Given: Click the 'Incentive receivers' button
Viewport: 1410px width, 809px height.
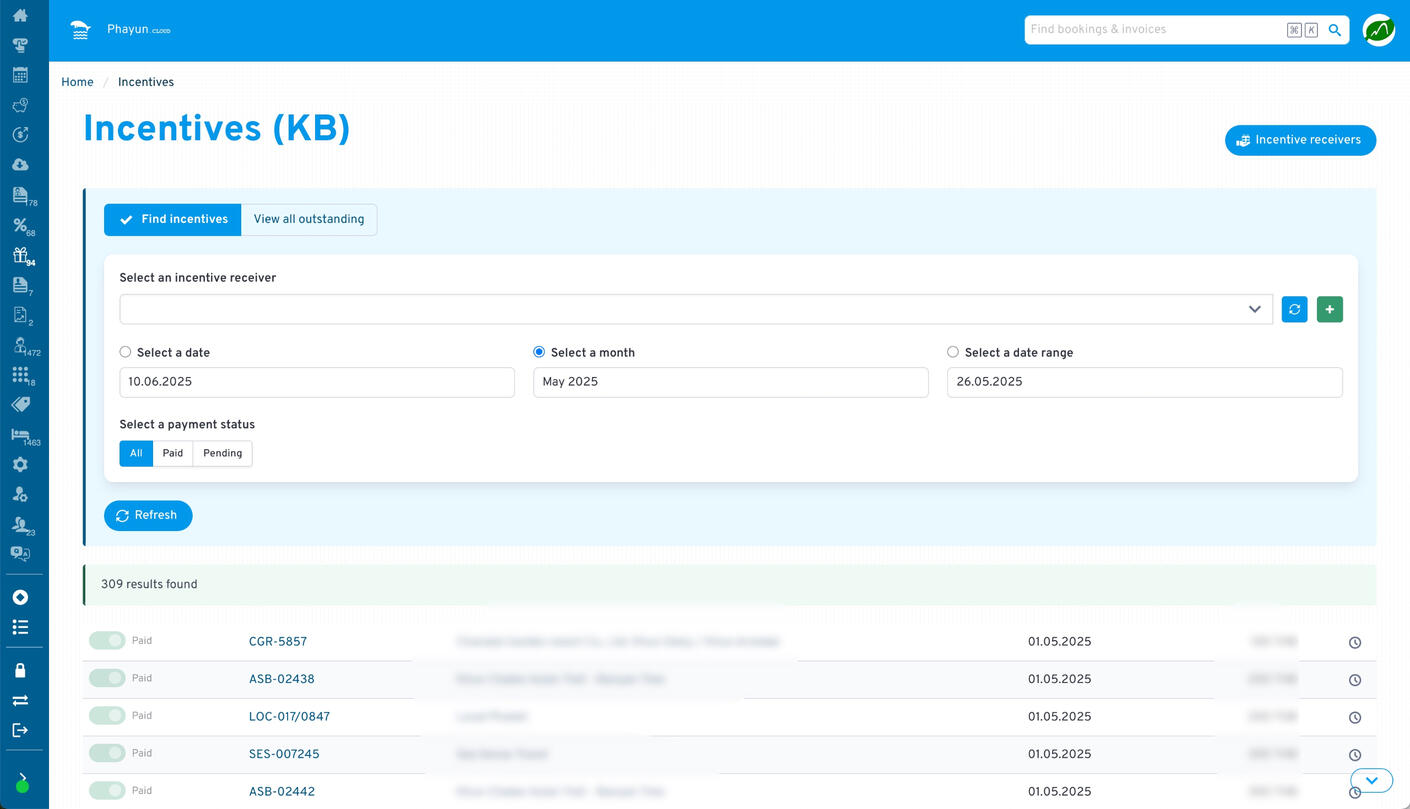Looking at the screenshot, I should click(1300, 140).
